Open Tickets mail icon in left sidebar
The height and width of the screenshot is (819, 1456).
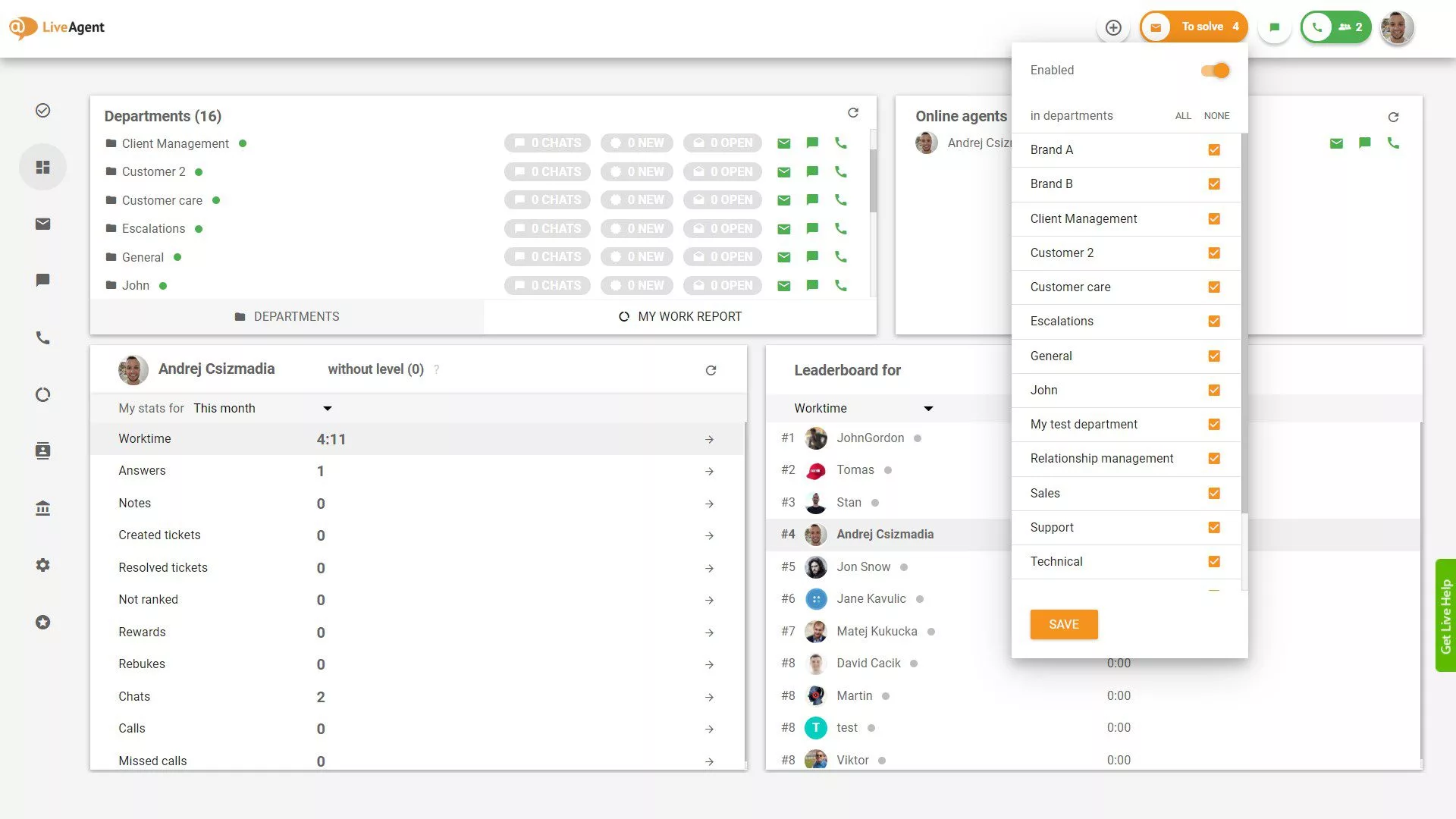click(42, 224)
